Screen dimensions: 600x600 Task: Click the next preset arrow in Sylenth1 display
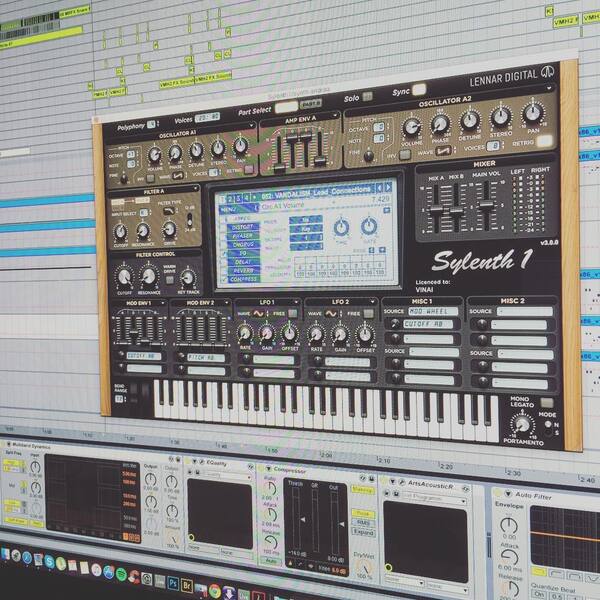[x=388, y=187]
